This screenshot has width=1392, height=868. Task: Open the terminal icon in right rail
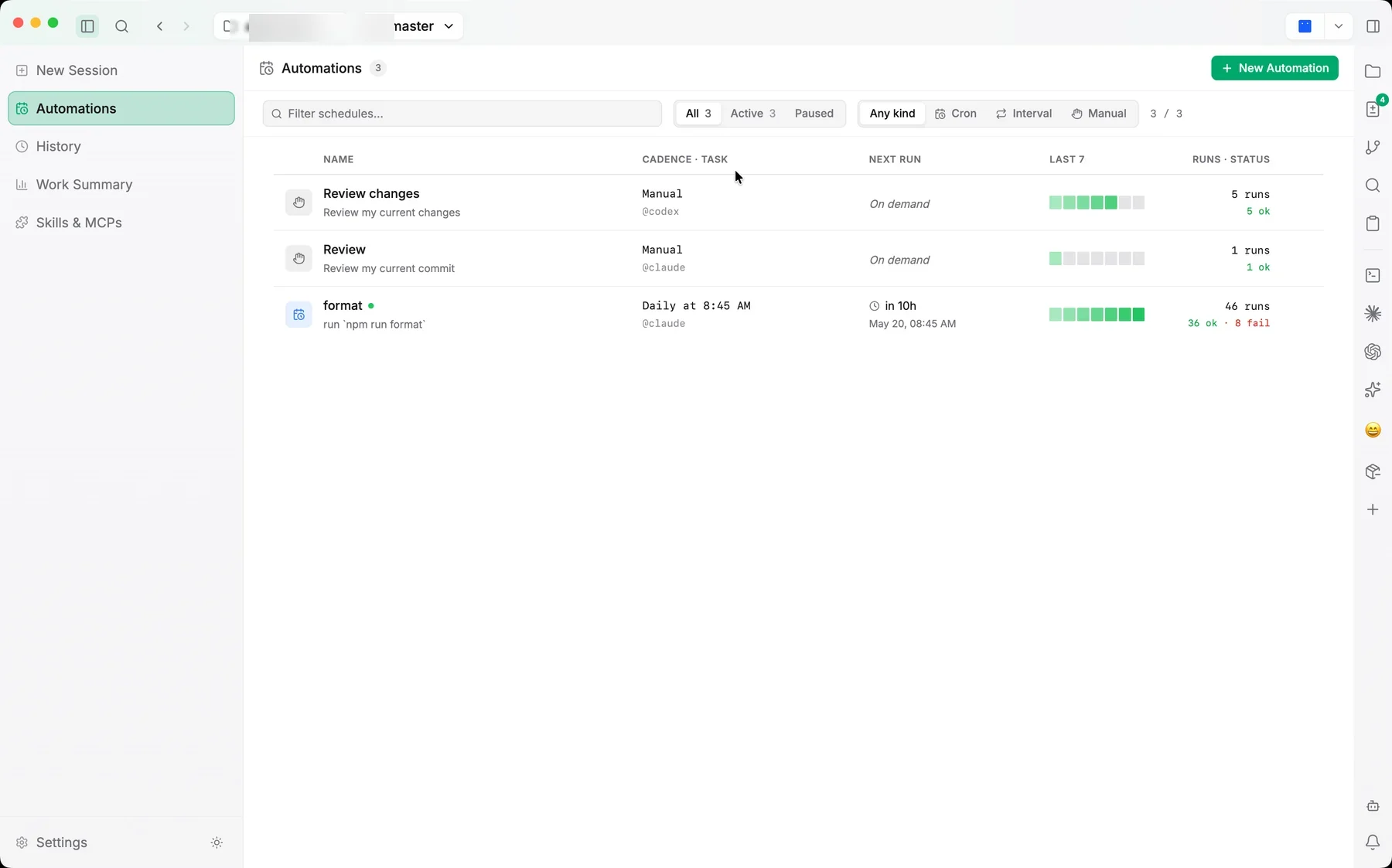tap(1373, 275)
